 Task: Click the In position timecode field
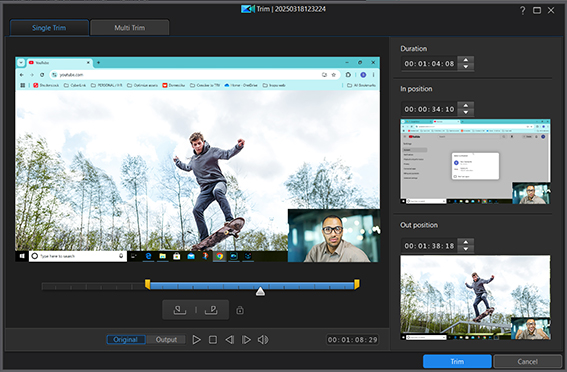tap(429, 109)
